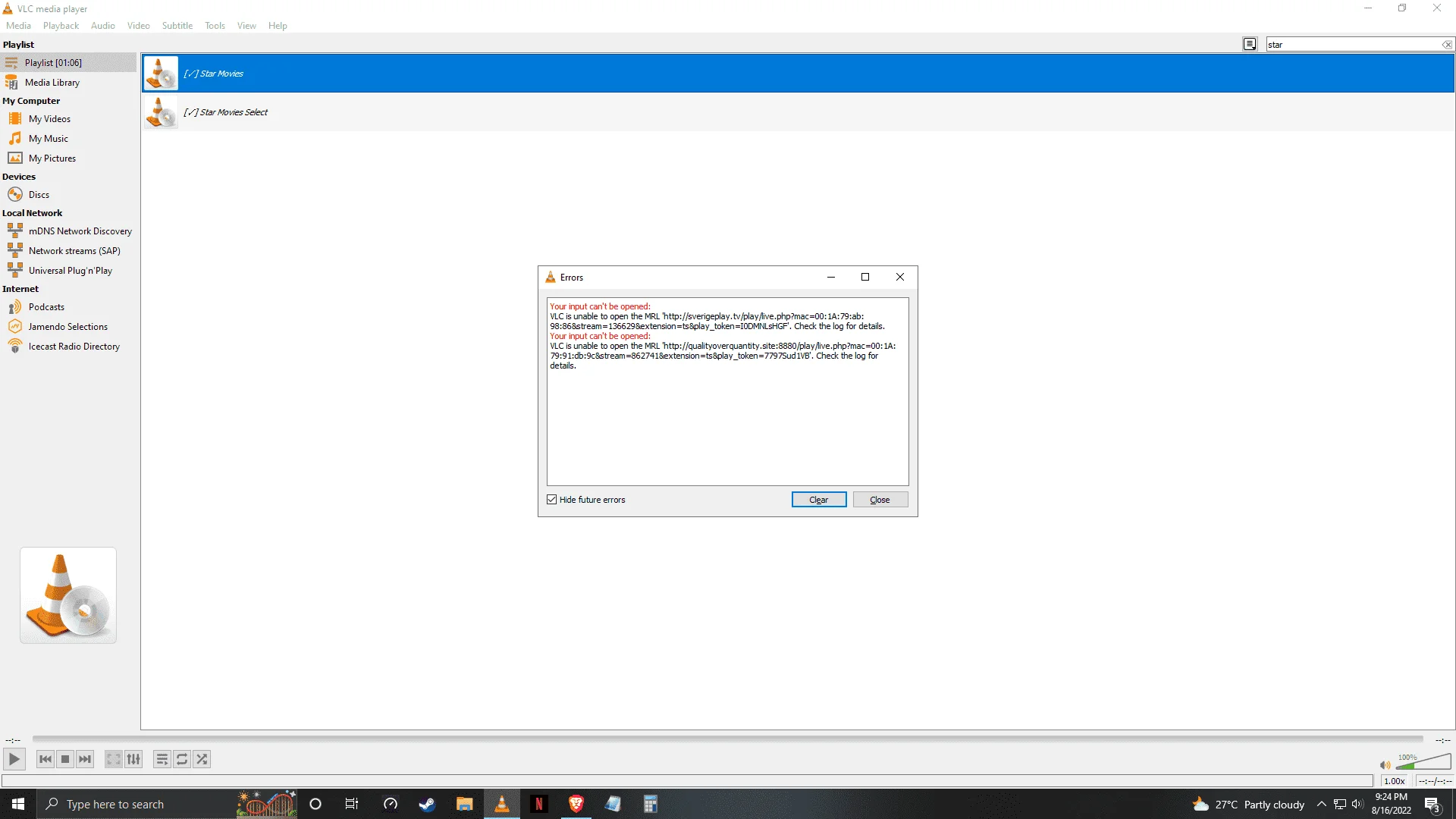Open the Media menu
The image size is (1456, 819).
tap(19, 26)
